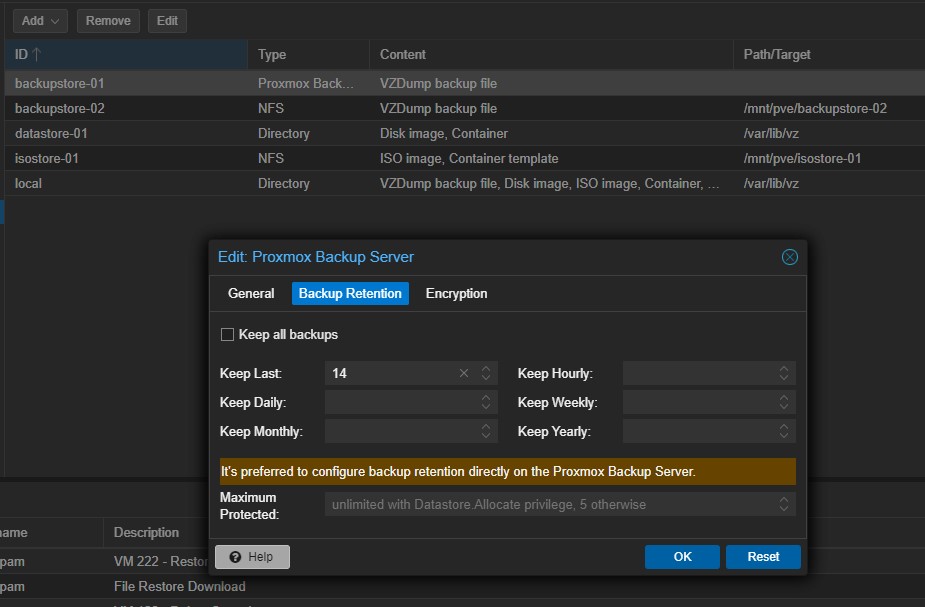Close the Edit Proxmox Backup Server dialog
Viewport: 925px width, 607px height.
click(789, 257)
